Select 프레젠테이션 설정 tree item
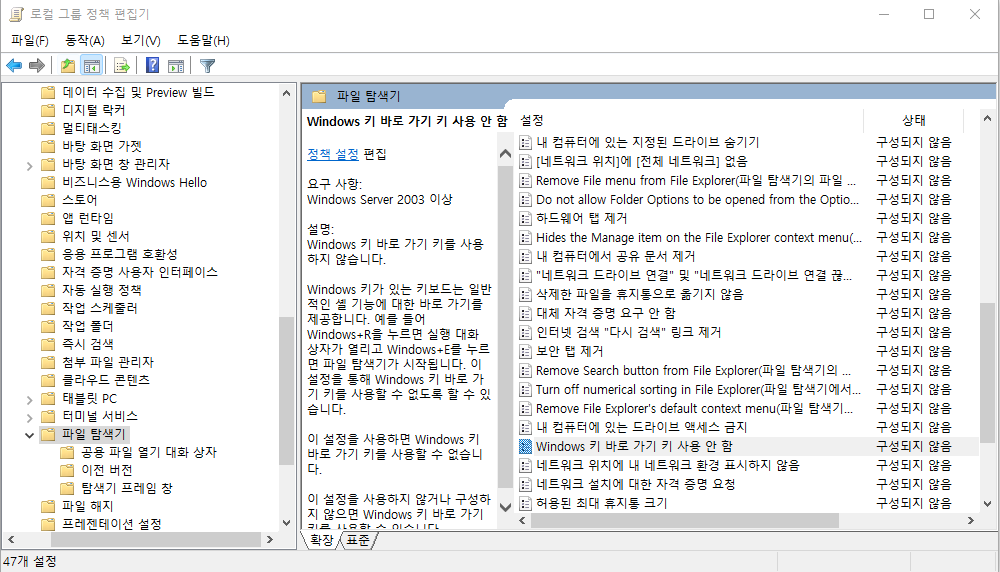The height and width of the screenshot is (572, 1000). coord(112,524)
